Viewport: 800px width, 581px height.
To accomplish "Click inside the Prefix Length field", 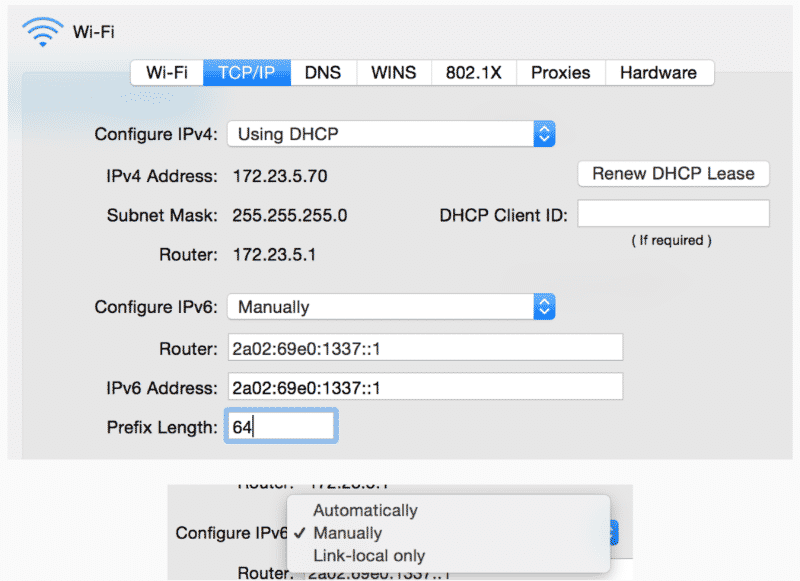I will point(280,425).
